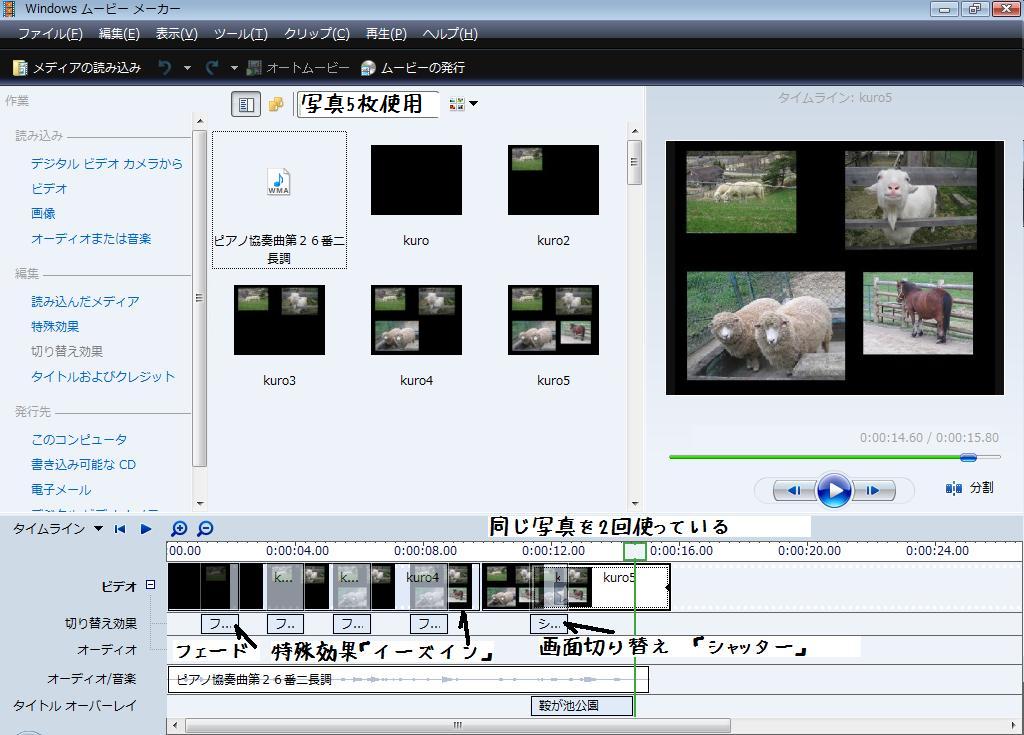
Task: Click the next frame button
Action: [x=873, y=490]
